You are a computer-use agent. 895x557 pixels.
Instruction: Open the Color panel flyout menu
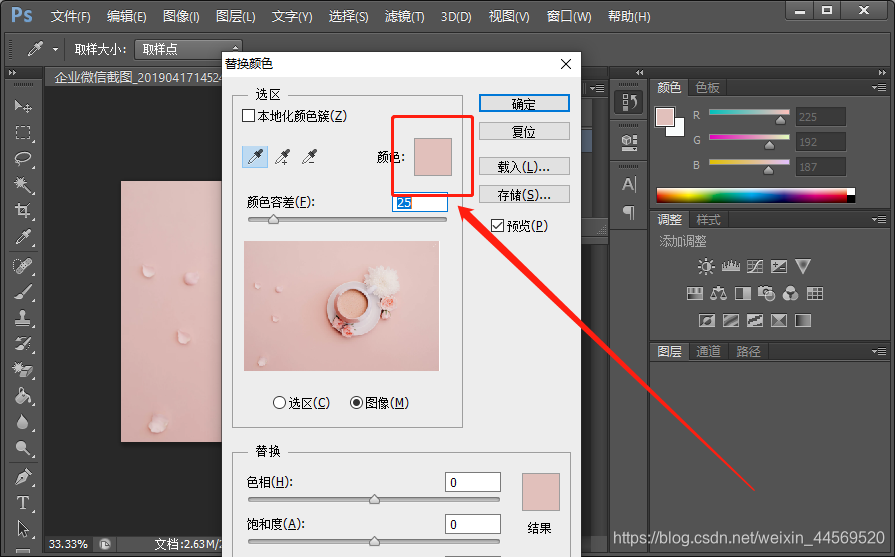(x=879, y=87)
